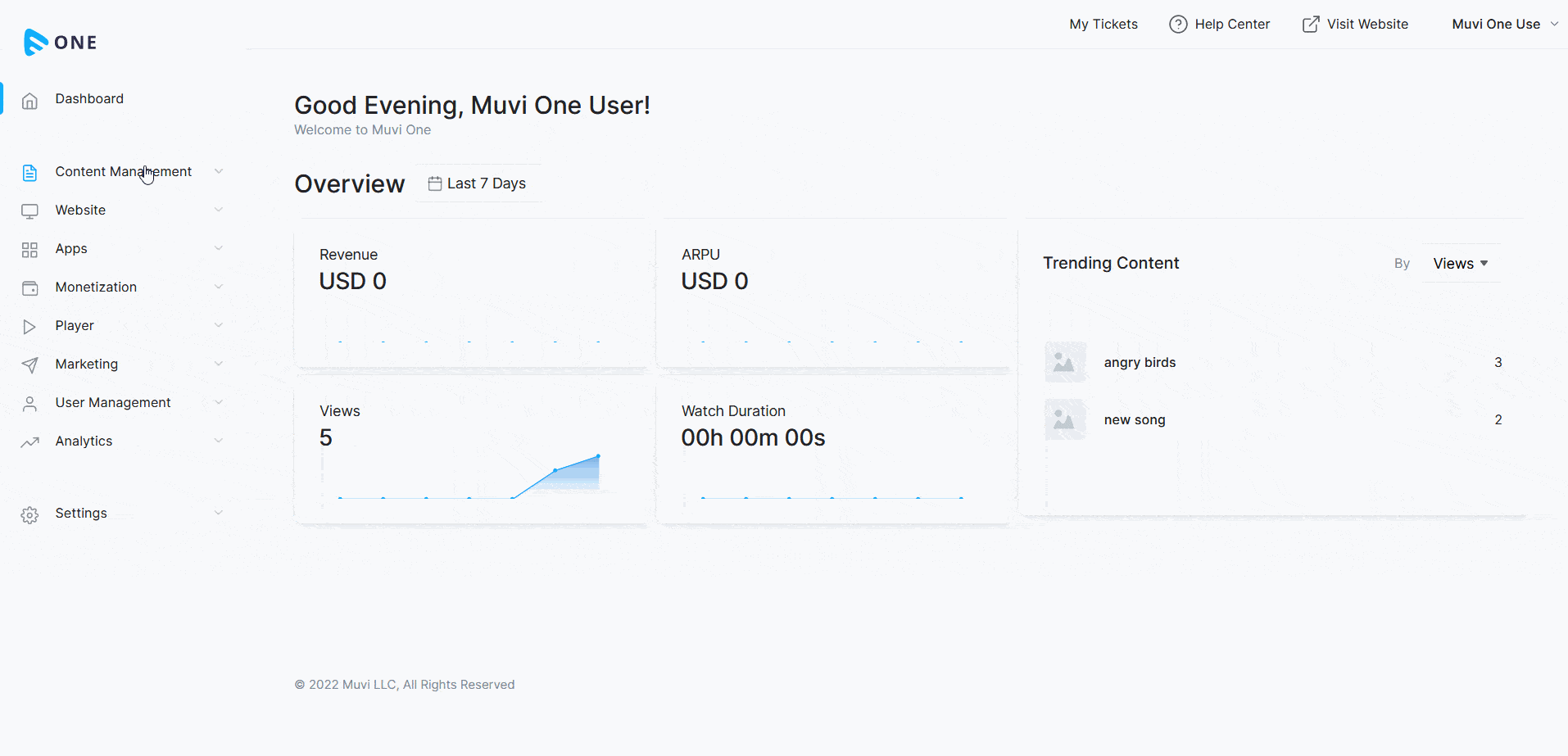The image size is (1568, 756).
Task: Expand the Website menu chevron
Action: (x=219, y=210)
